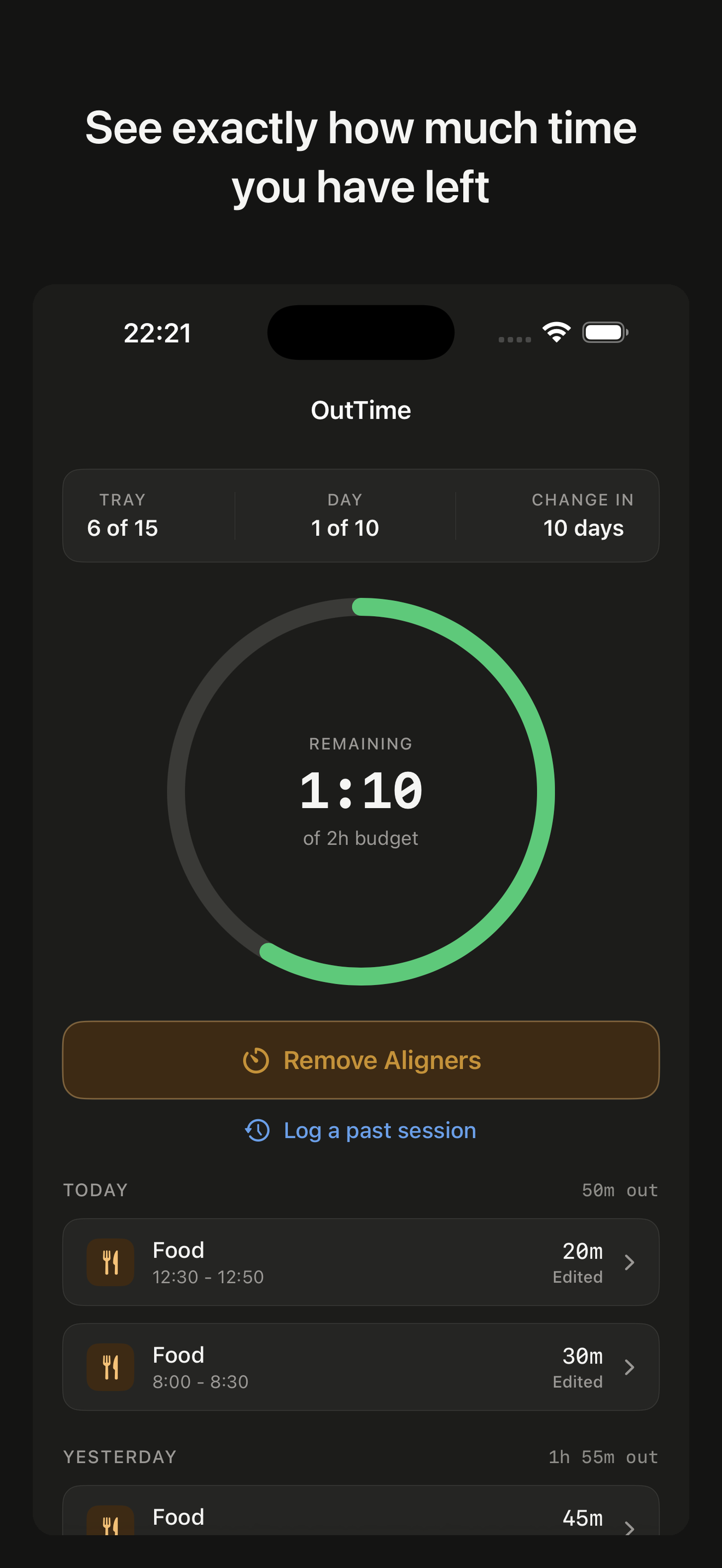Screen dimensions: 722x1568
Task: Click the timer icon on Remove Aligners button
Action: 258,1059
